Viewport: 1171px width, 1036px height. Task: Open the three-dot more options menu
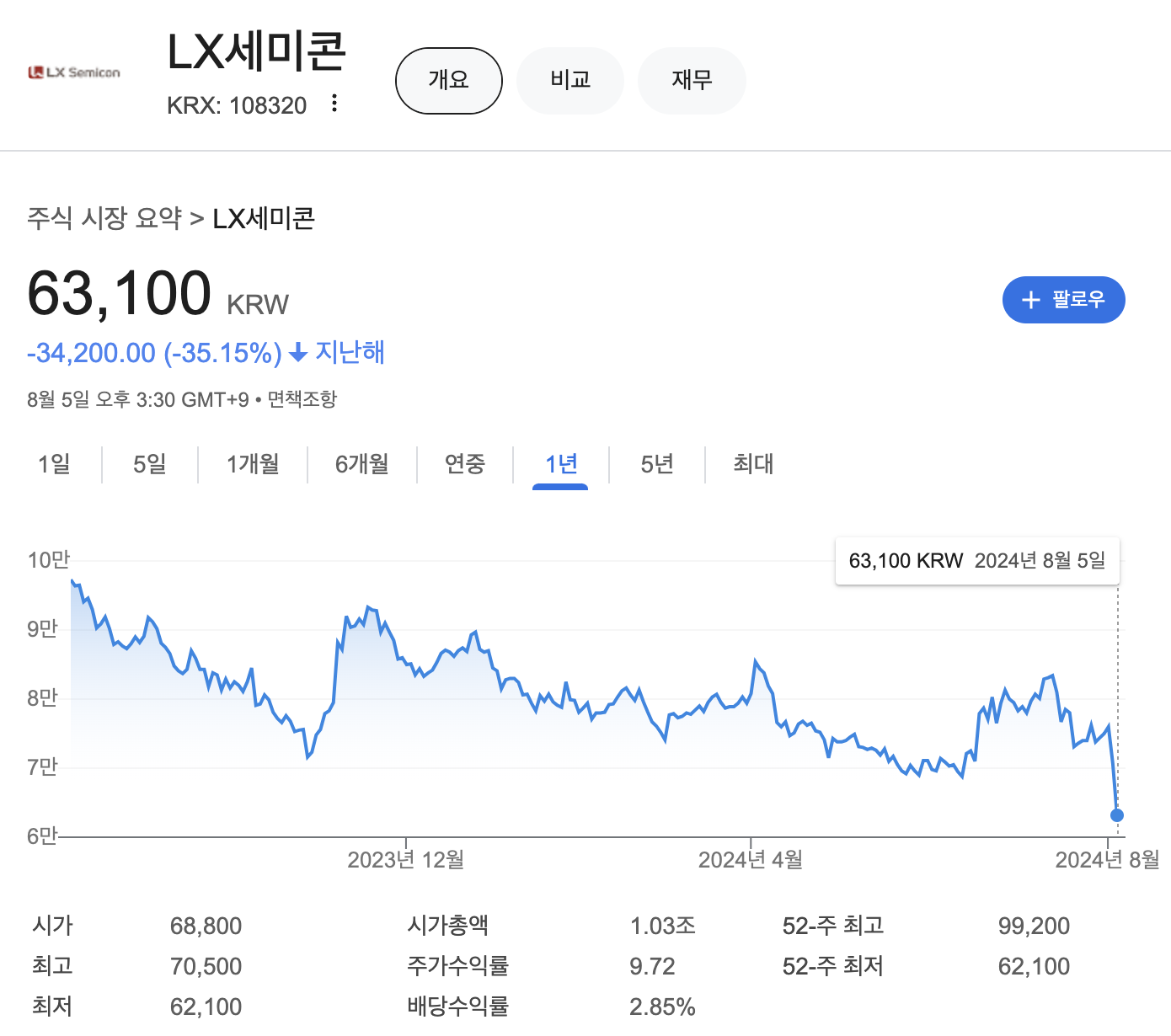point(334,104)
